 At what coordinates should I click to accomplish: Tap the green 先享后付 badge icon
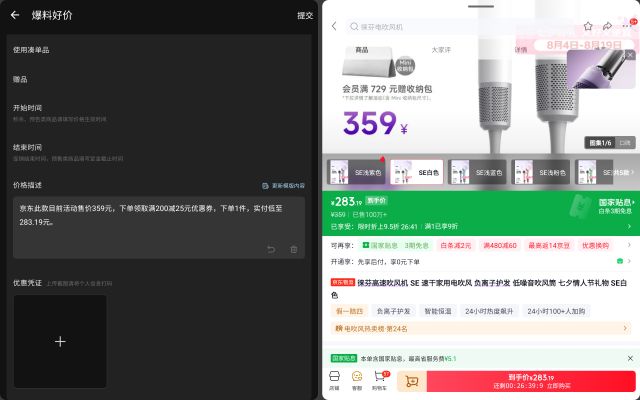620,261
